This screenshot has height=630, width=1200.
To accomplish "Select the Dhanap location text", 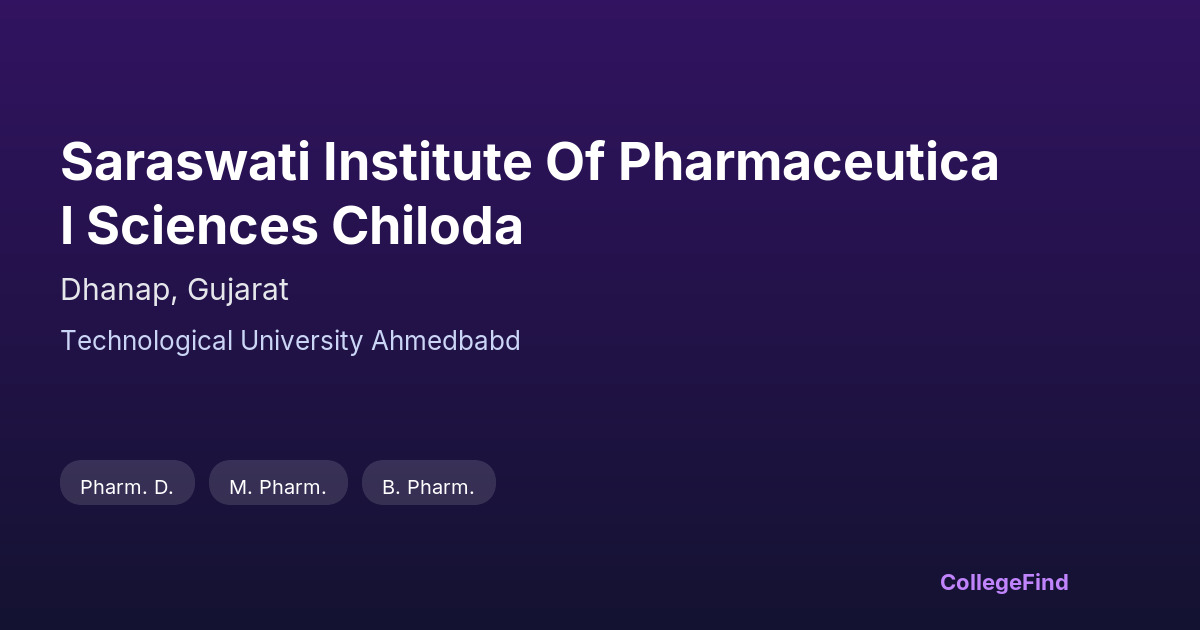I will point(105,291).
